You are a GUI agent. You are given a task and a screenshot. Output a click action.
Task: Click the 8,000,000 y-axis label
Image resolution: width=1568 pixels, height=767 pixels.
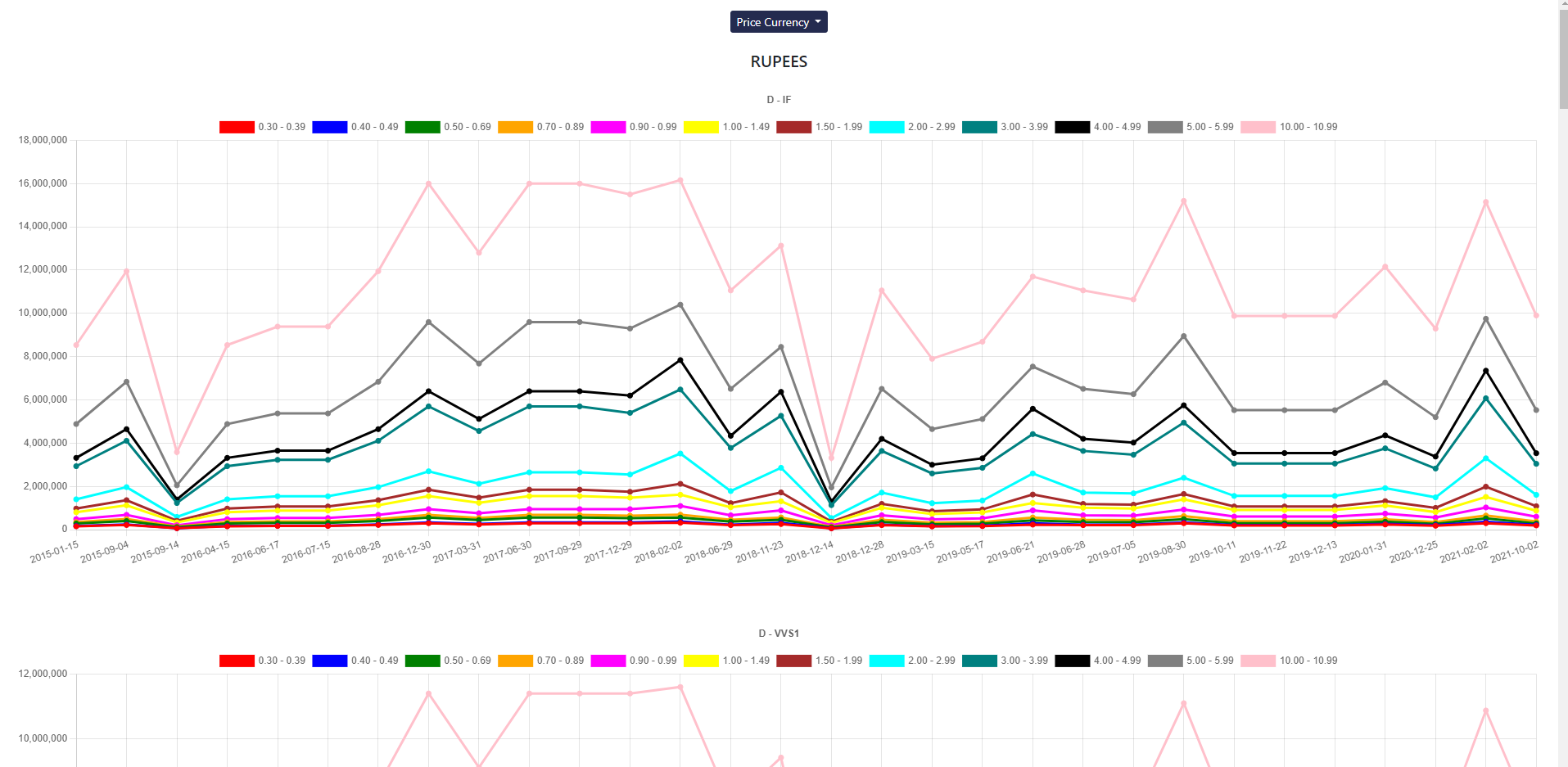(x=45, y=356)
